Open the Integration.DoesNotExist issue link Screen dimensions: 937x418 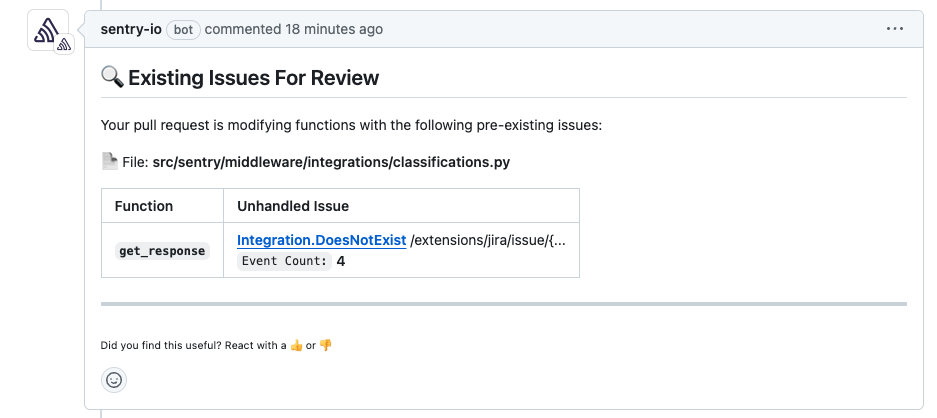click(x=321, y=240)
